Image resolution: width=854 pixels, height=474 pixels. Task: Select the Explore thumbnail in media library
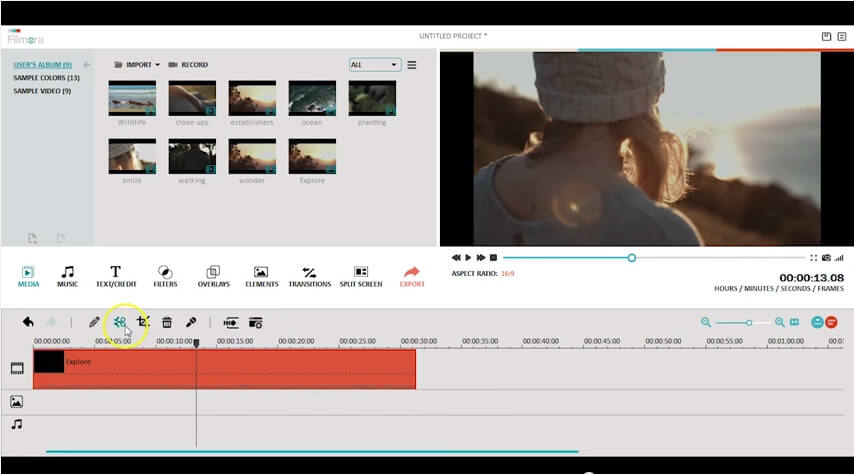tap(312, 156)
